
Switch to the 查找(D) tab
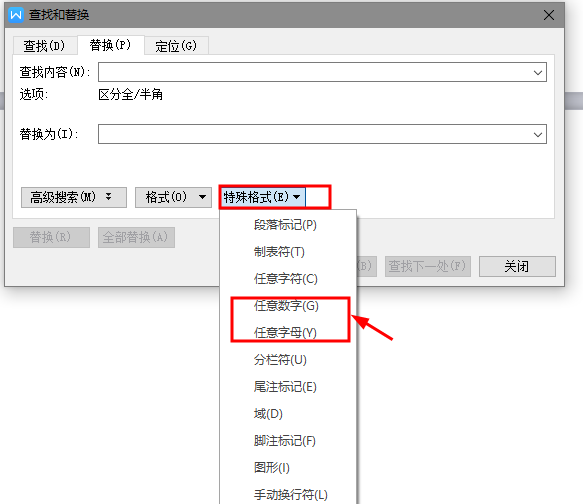pos(45,46)
